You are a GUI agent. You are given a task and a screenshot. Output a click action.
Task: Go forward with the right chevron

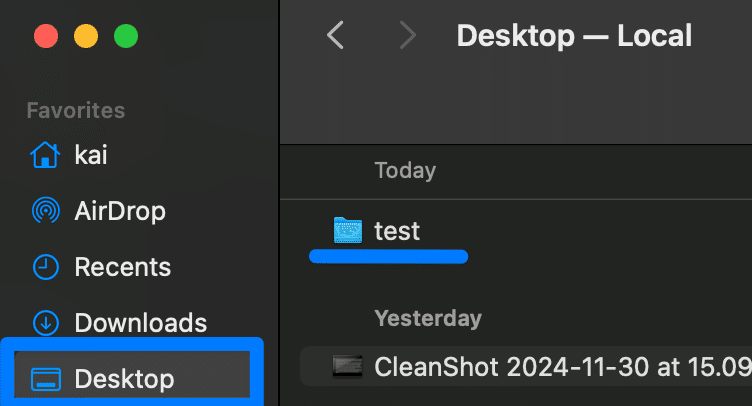point(407,36)
